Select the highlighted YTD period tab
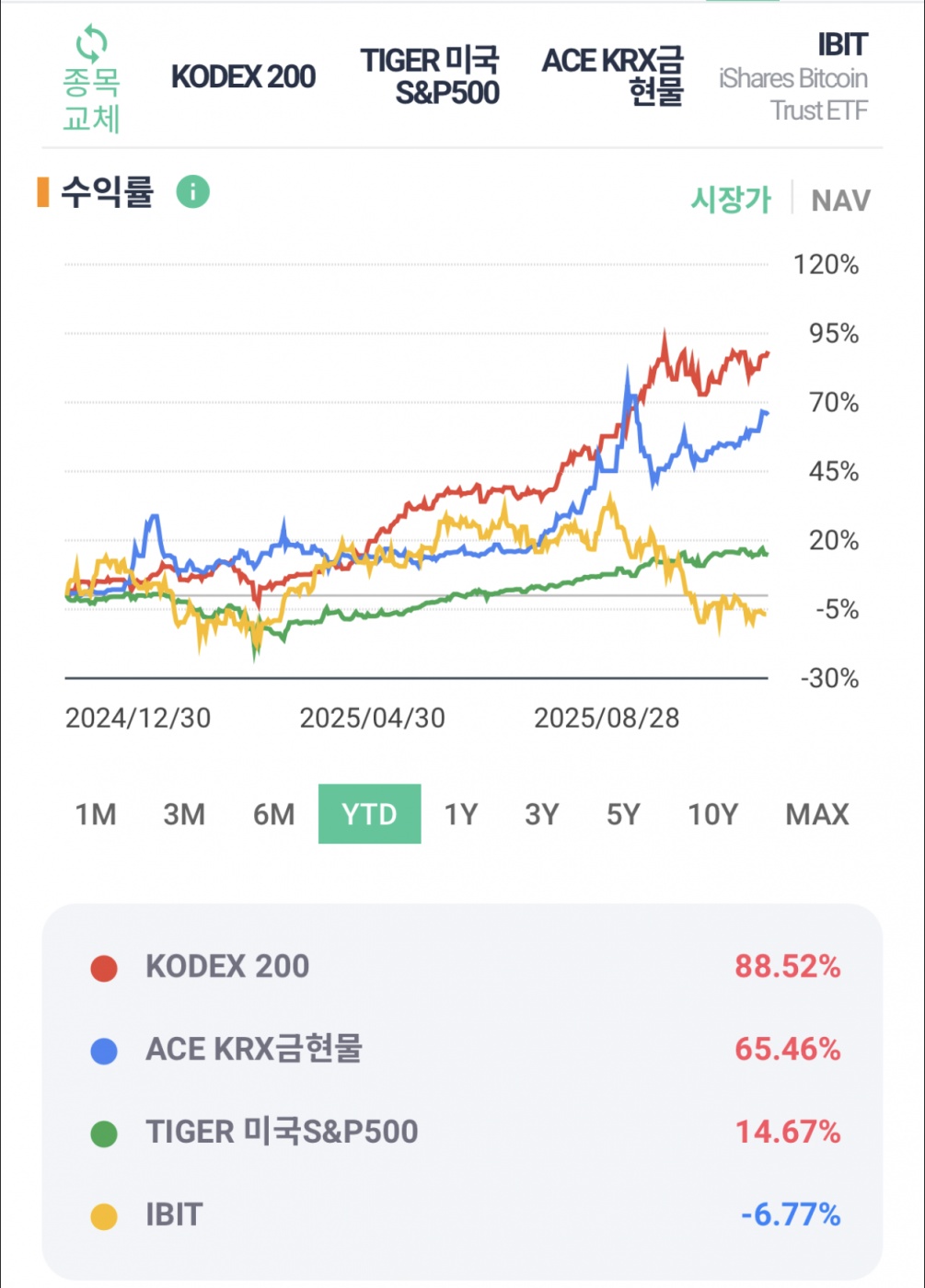Image resolution: width=925 pixels, height=1288 pixels. pos(369,814)
